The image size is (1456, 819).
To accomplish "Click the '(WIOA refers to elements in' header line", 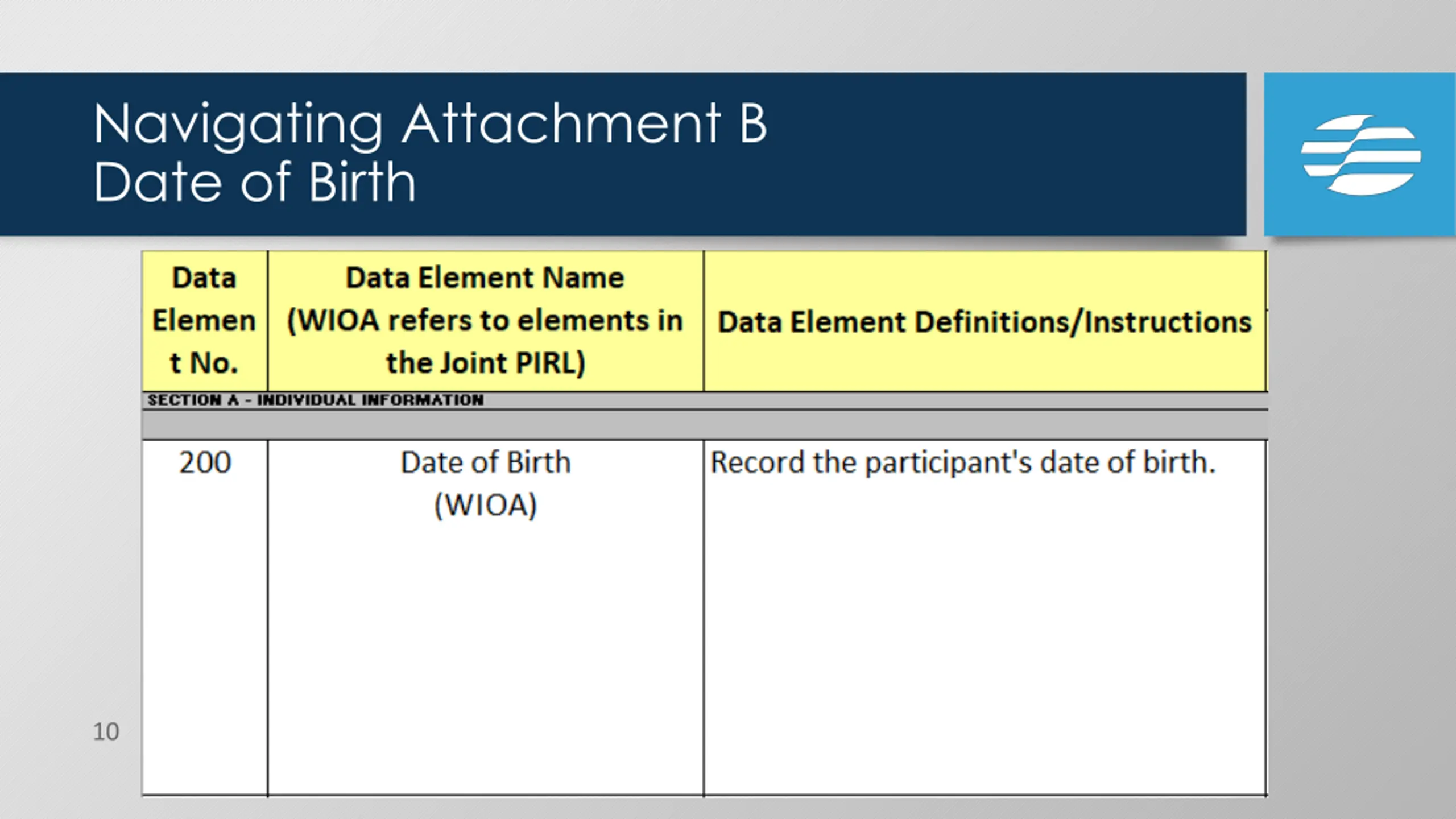I will pos(485,321).
